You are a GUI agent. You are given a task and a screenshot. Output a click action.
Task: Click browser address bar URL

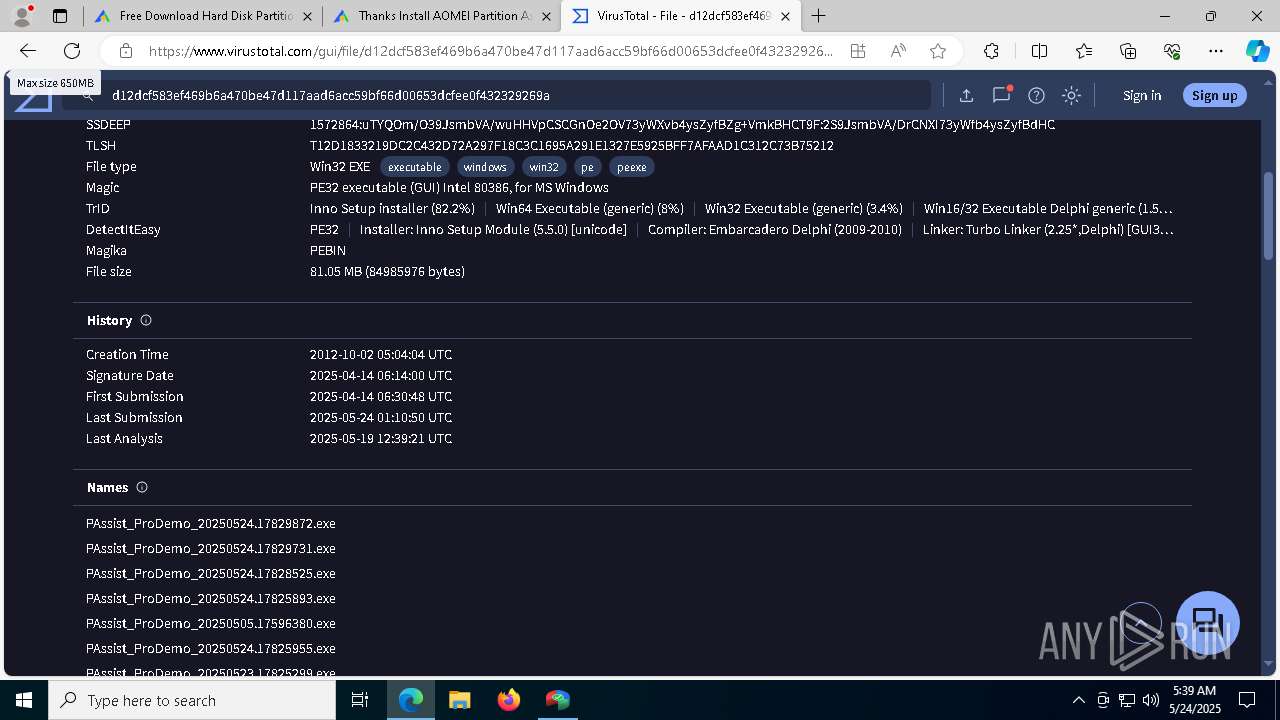[490, 51]
